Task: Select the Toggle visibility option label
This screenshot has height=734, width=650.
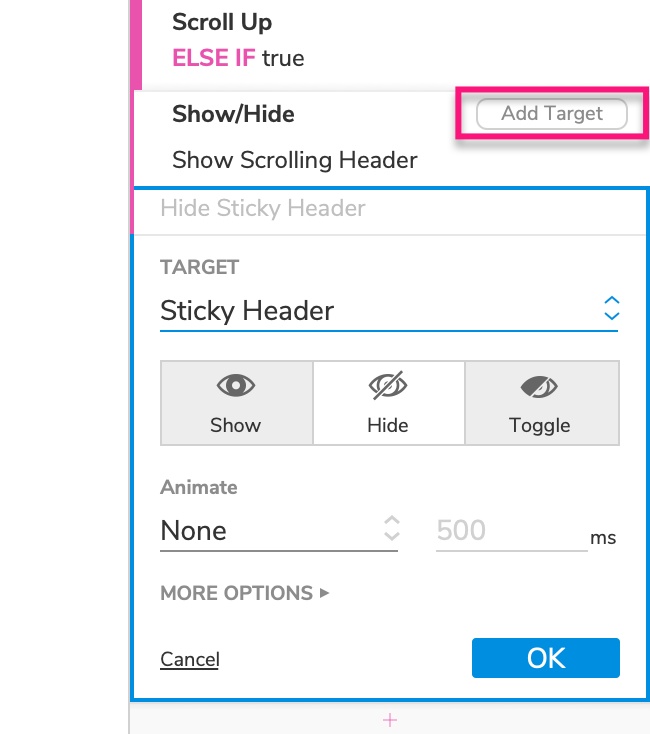Action: (x=540, y=425)
